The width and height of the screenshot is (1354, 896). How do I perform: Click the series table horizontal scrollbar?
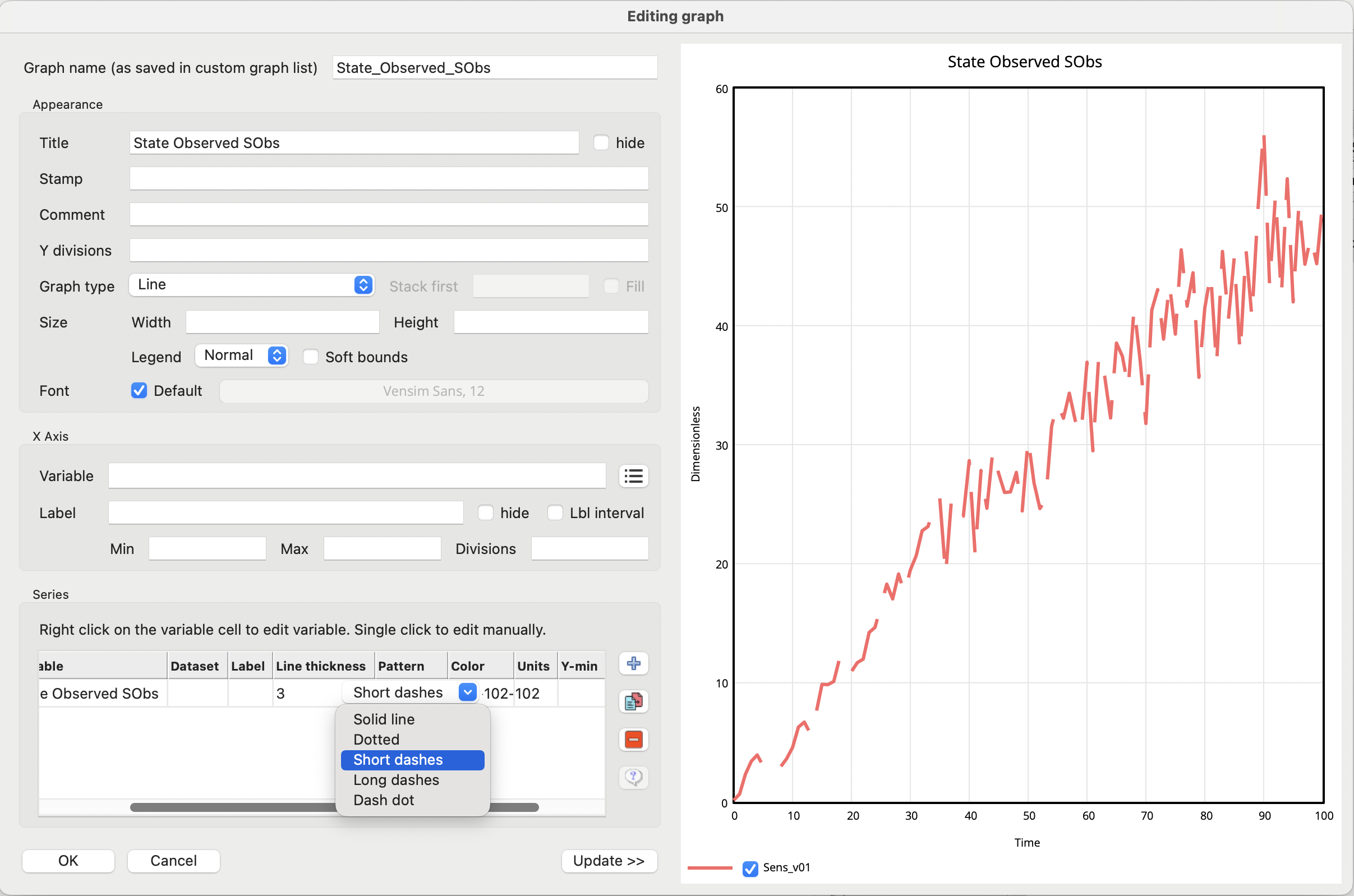[334, 807]
